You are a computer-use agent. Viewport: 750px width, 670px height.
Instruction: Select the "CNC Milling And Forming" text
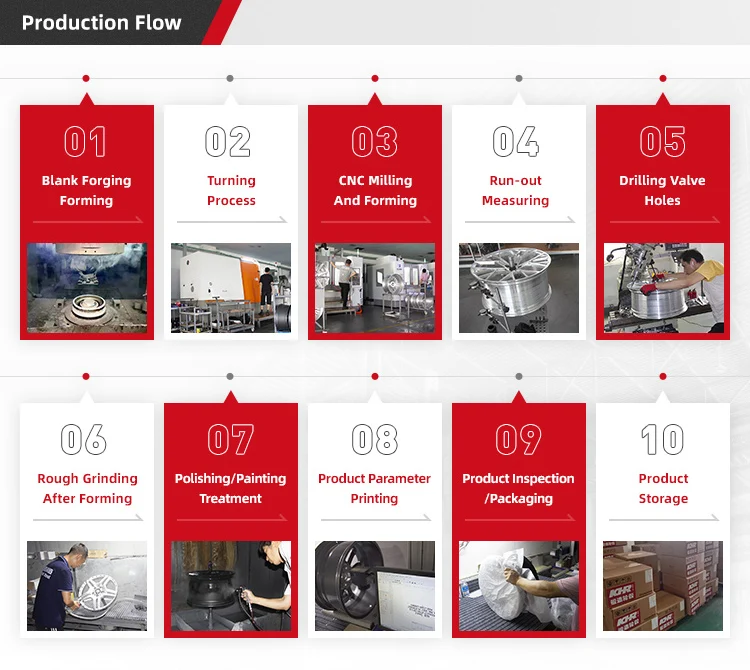pos(375,190)
